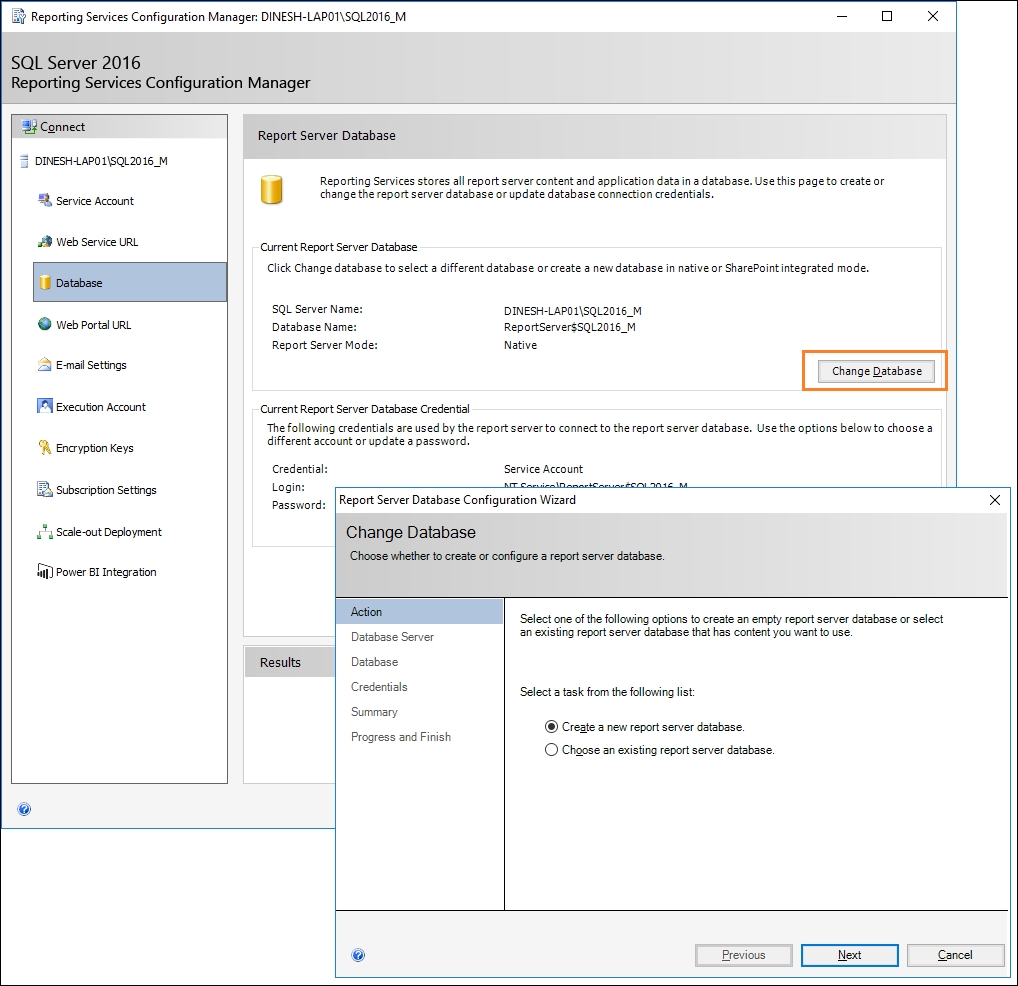Close the Reporting Services Configuration Manager window
Screen dimensions: 1018x986
point(933,16)
